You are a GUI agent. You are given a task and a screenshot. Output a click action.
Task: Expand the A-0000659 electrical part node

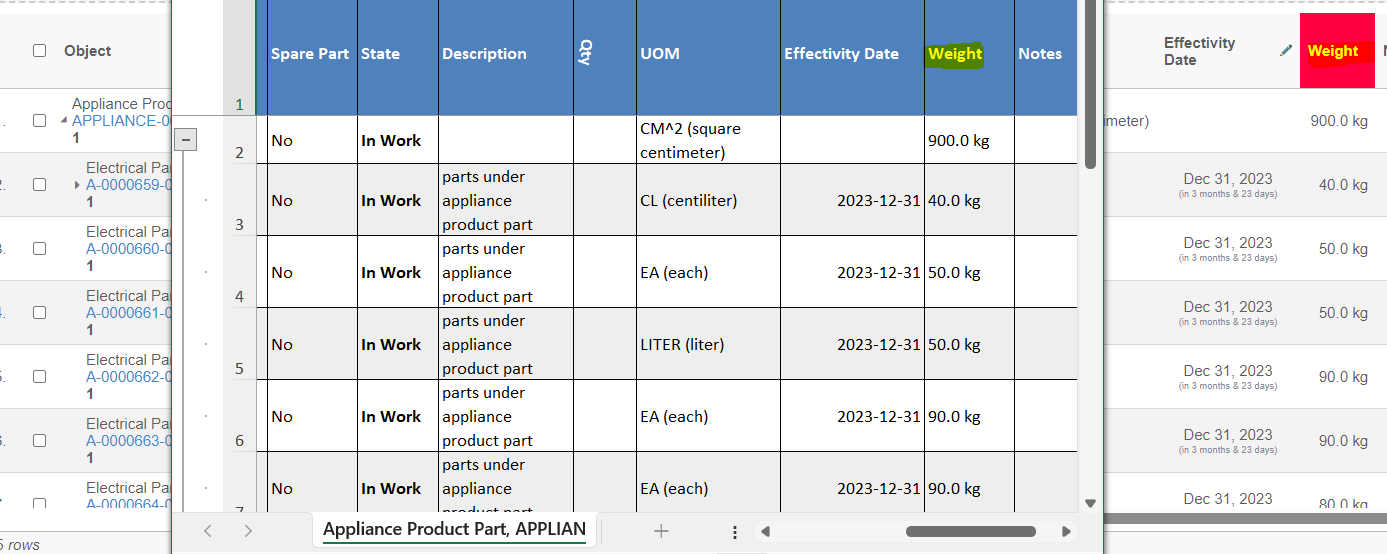pos(78,185)
